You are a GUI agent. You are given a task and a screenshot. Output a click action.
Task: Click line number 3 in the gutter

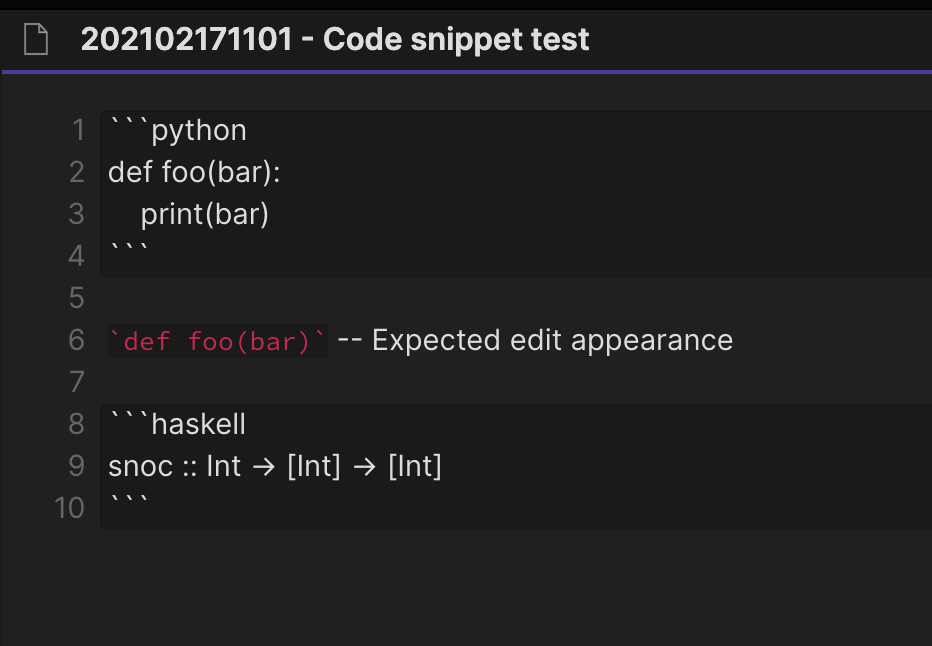tap(77, 214)
